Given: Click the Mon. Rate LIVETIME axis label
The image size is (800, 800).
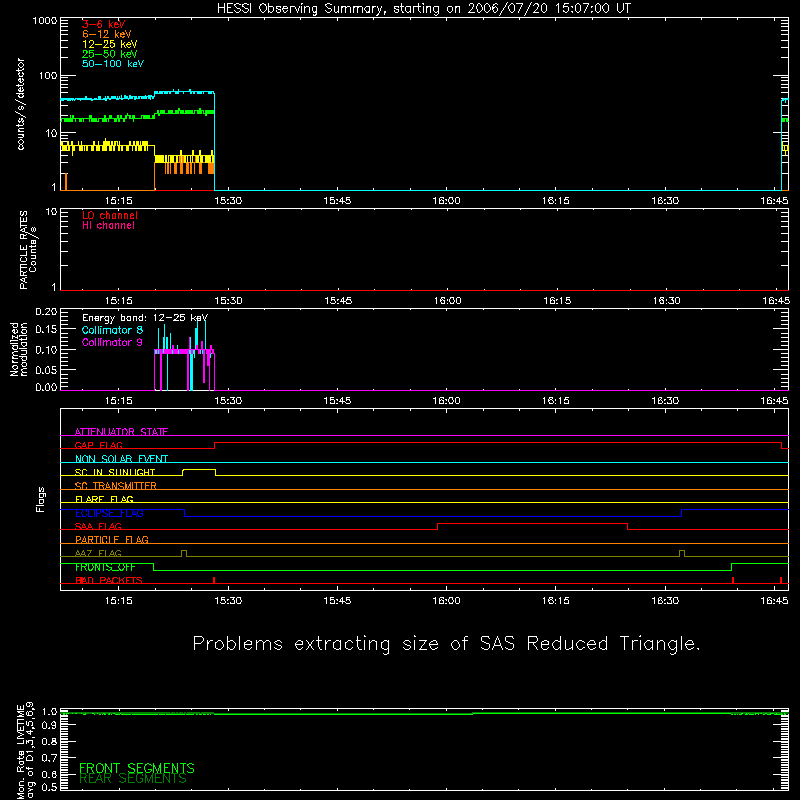Looking at the screenshot, I should pos(25,750).
